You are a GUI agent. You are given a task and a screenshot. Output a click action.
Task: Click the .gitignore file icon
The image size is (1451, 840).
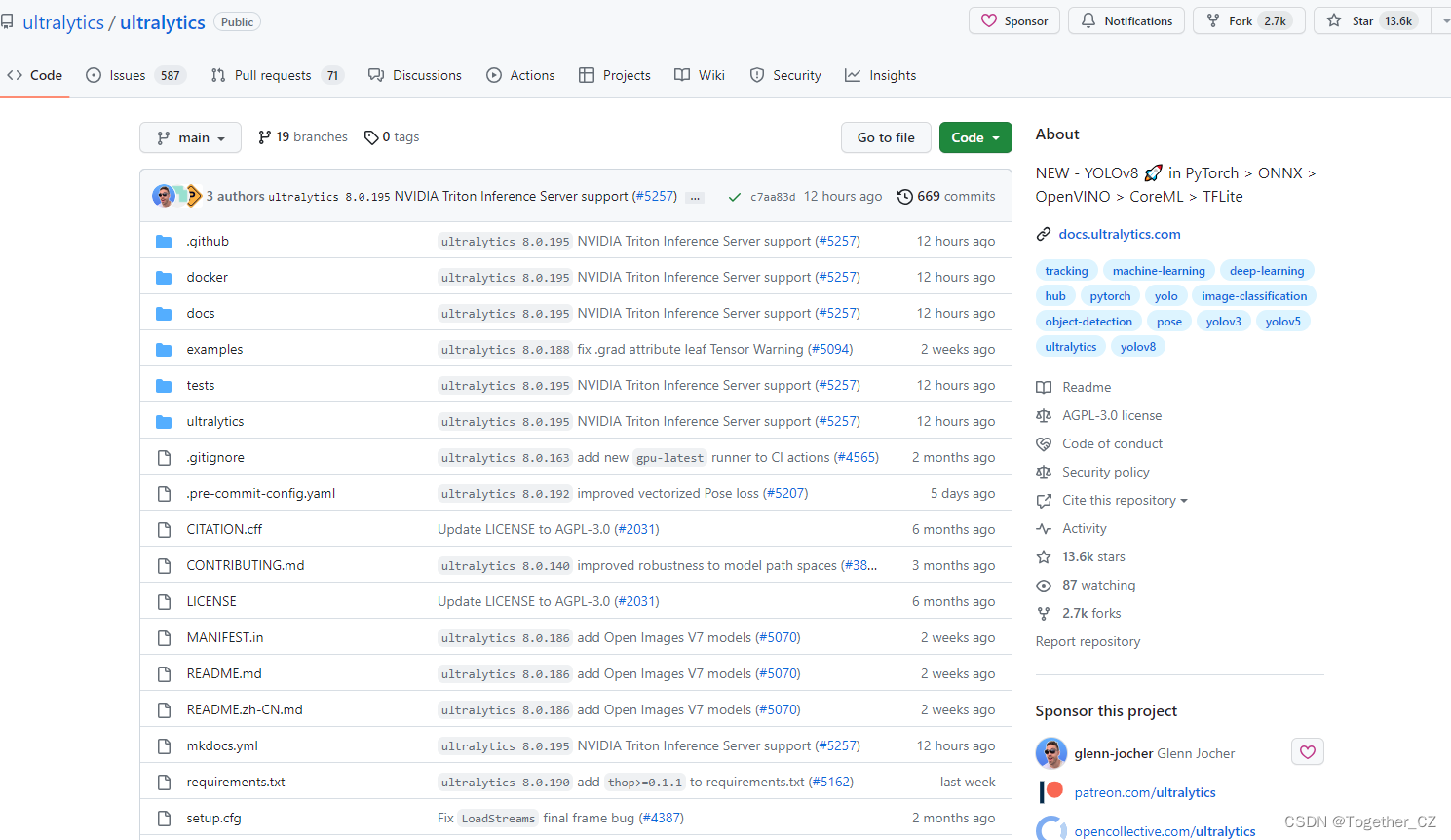point(164,458)
